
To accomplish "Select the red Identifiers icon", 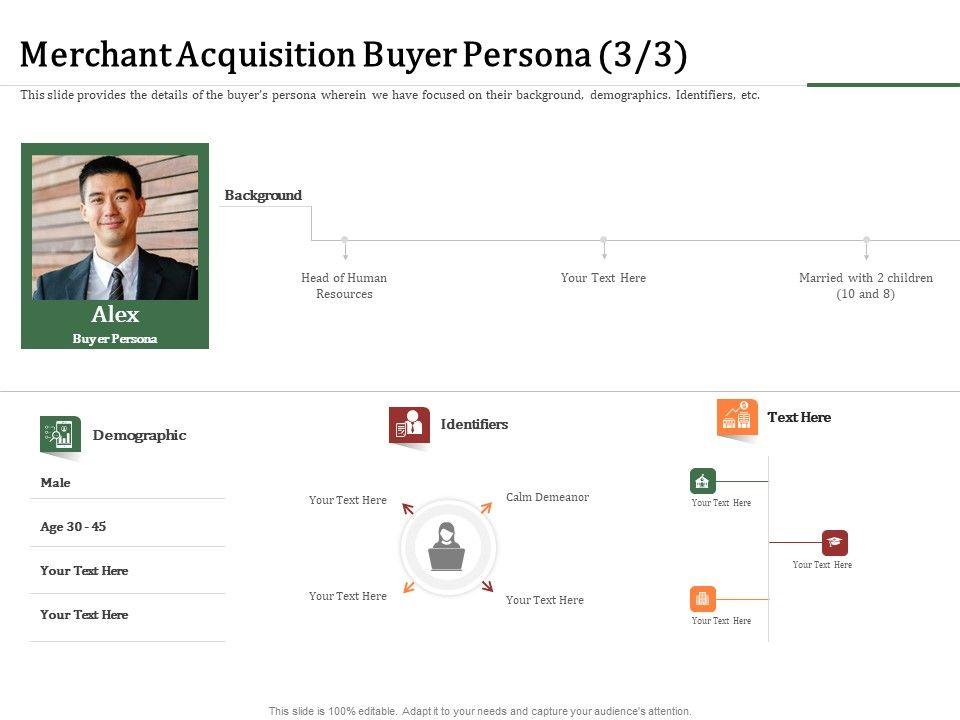I will click(409, 425).
